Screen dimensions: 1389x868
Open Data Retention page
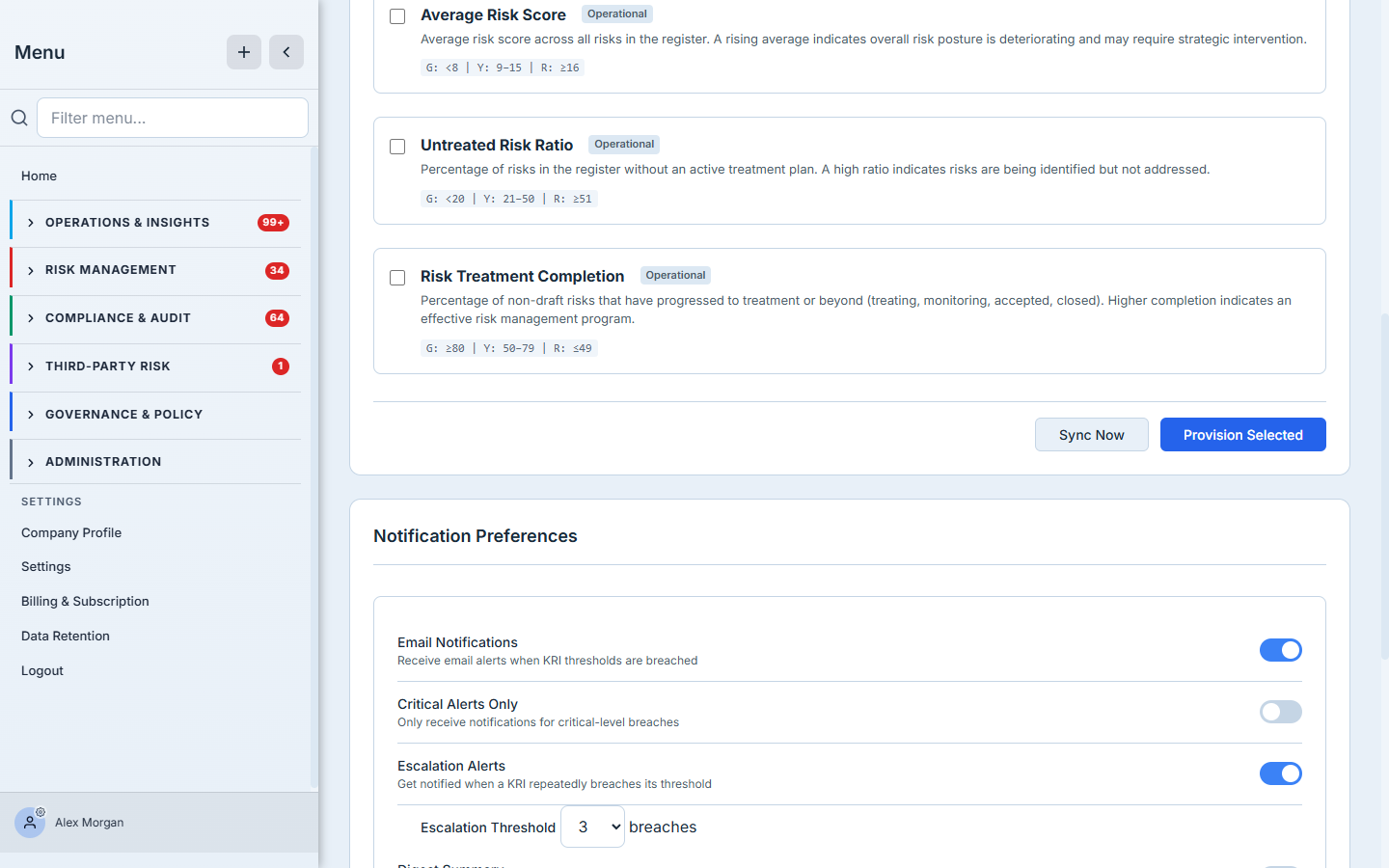[66, 636]
